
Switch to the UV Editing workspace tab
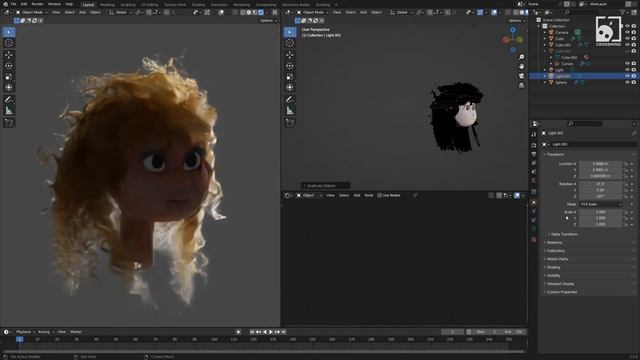149,5
